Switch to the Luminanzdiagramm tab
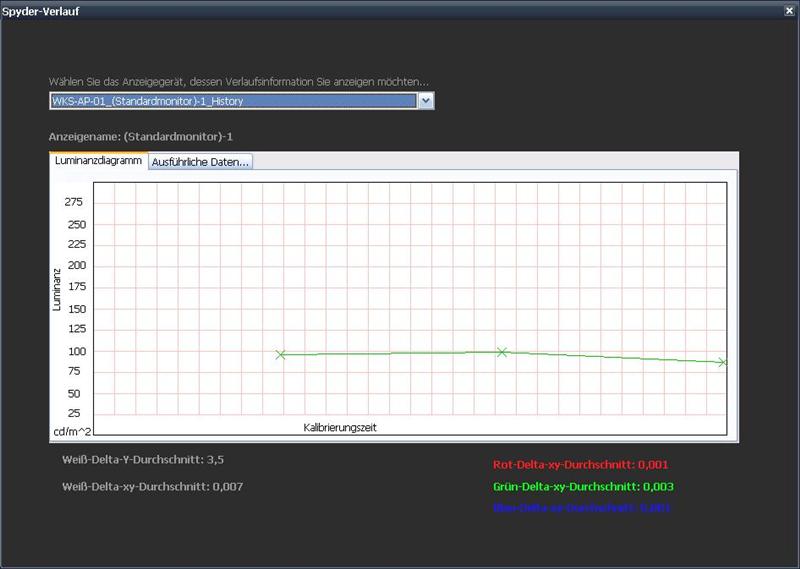800x569 pixels. click(98, 160)
